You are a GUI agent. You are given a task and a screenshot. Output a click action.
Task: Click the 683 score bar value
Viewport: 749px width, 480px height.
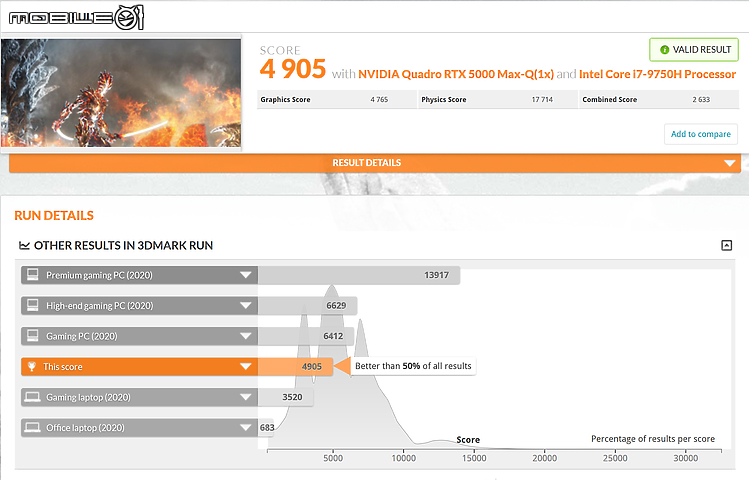pyautogui.click(x=267, y=427)
